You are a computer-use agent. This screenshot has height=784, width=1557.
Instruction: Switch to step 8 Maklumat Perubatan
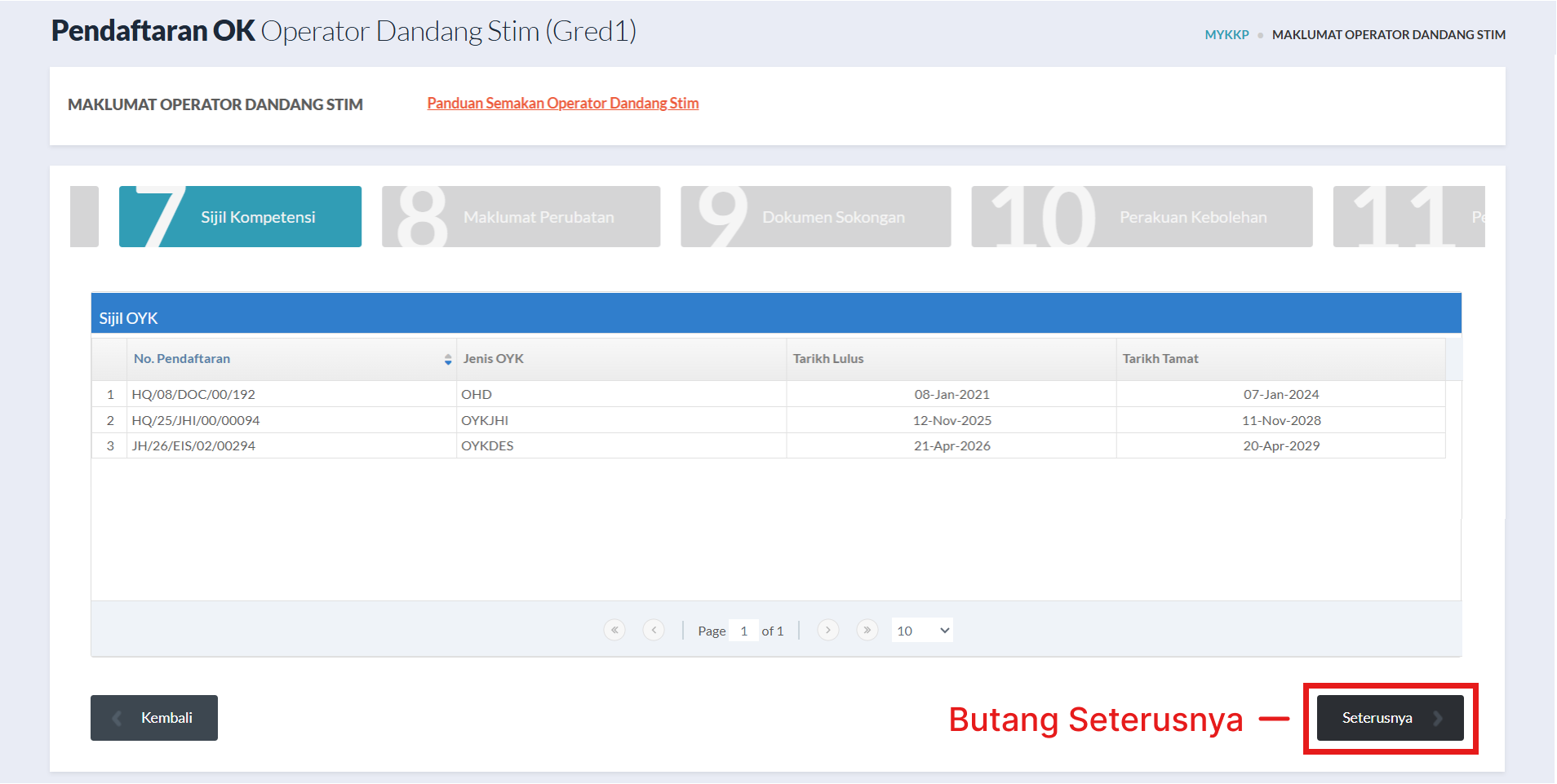[521, 217]
